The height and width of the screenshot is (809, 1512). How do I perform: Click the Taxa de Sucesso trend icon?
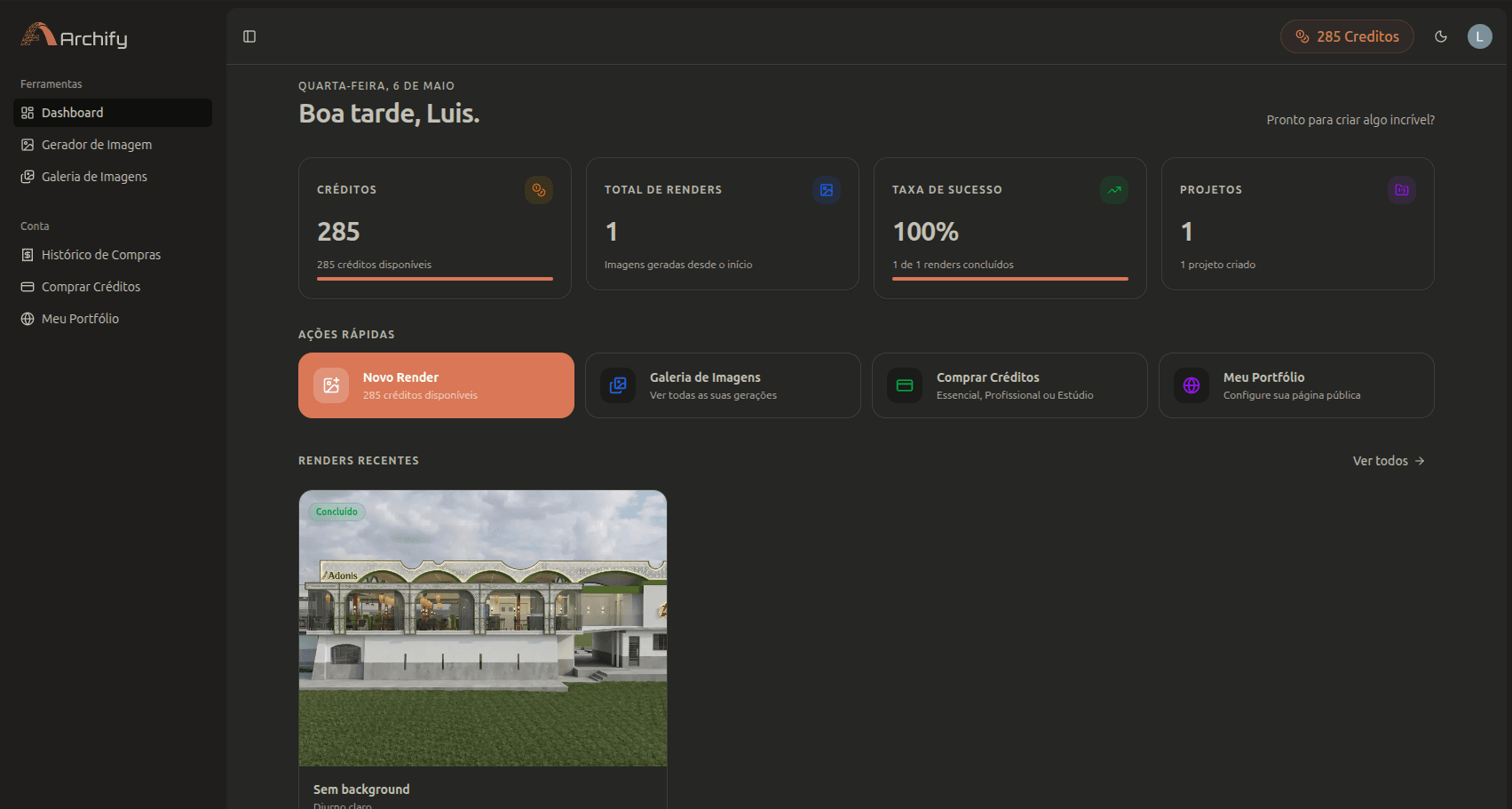(1114, 190)
